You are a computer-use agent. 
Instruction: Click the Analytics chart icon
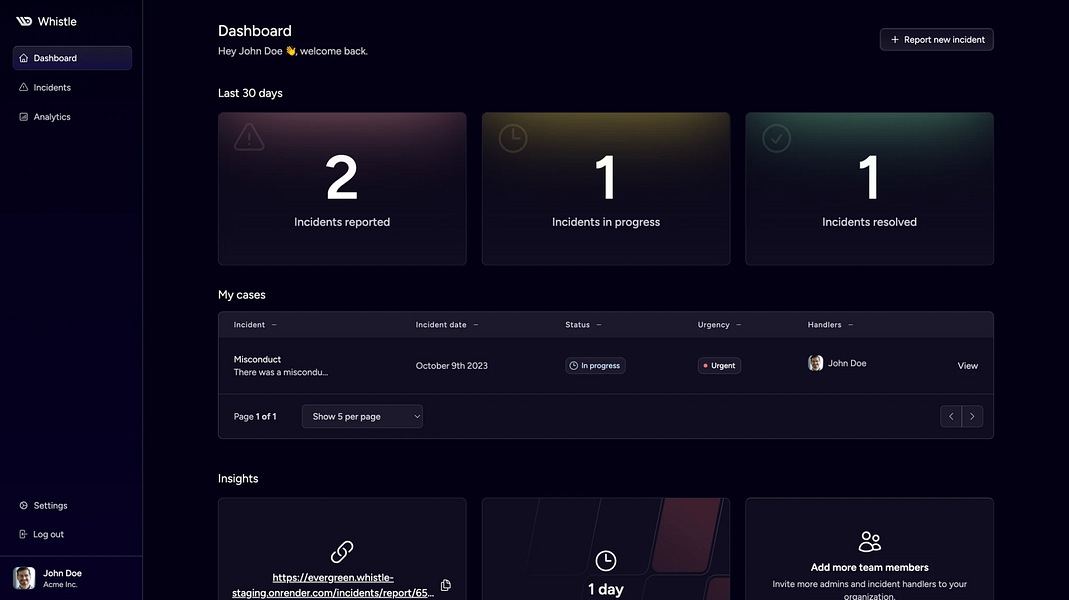click(x=24, y=117)
